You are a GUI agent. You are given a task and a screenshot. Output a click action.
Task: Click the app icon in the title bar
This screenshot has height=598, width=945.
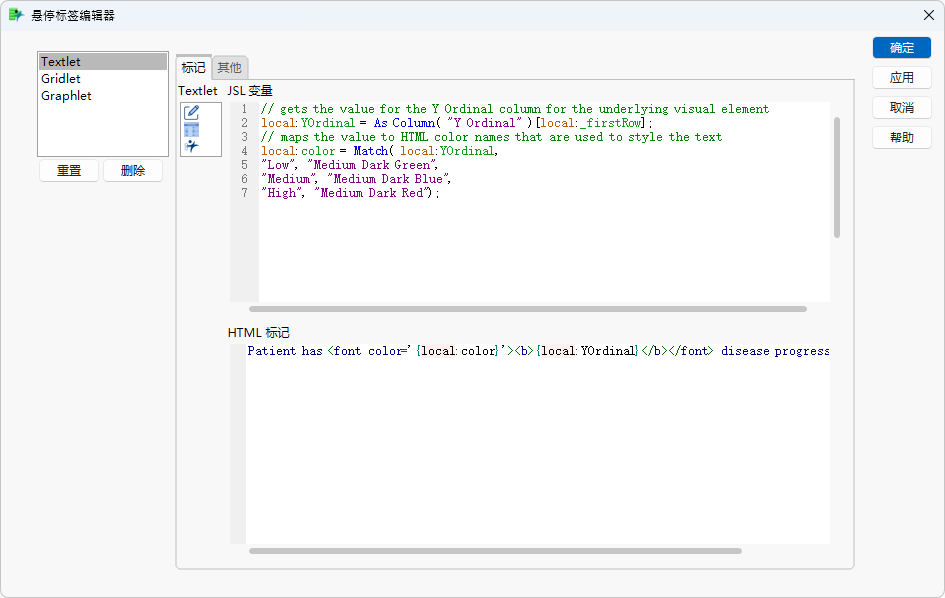[16, 15]
